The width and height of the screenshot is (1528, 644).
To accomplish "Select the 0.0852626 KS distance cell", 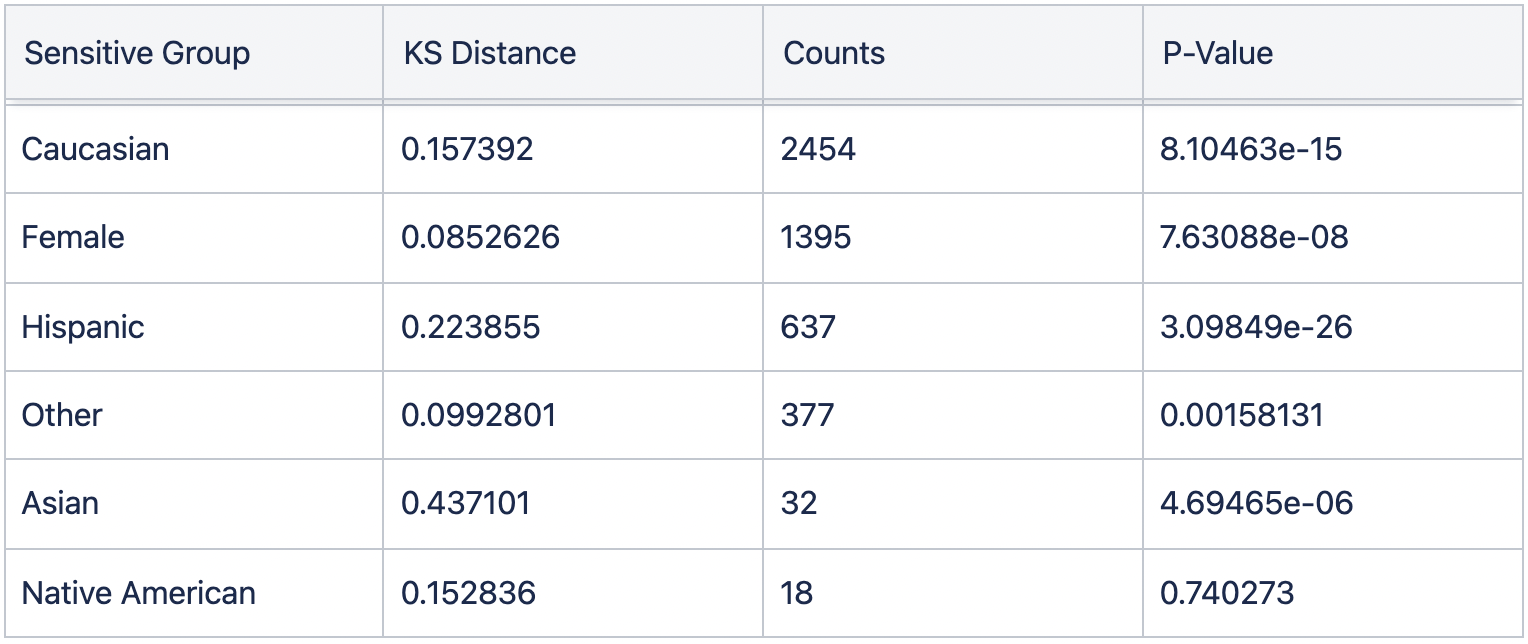I will 480,237.
